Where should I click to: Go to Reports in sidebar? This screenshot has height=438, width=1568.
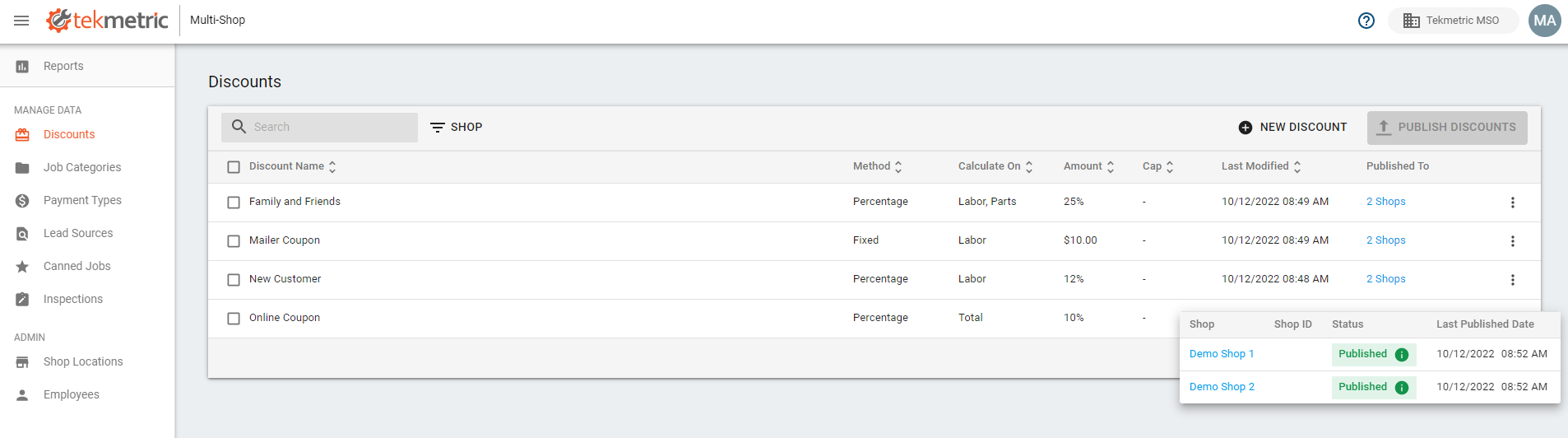pyautogui.click(x=63, y=67)
